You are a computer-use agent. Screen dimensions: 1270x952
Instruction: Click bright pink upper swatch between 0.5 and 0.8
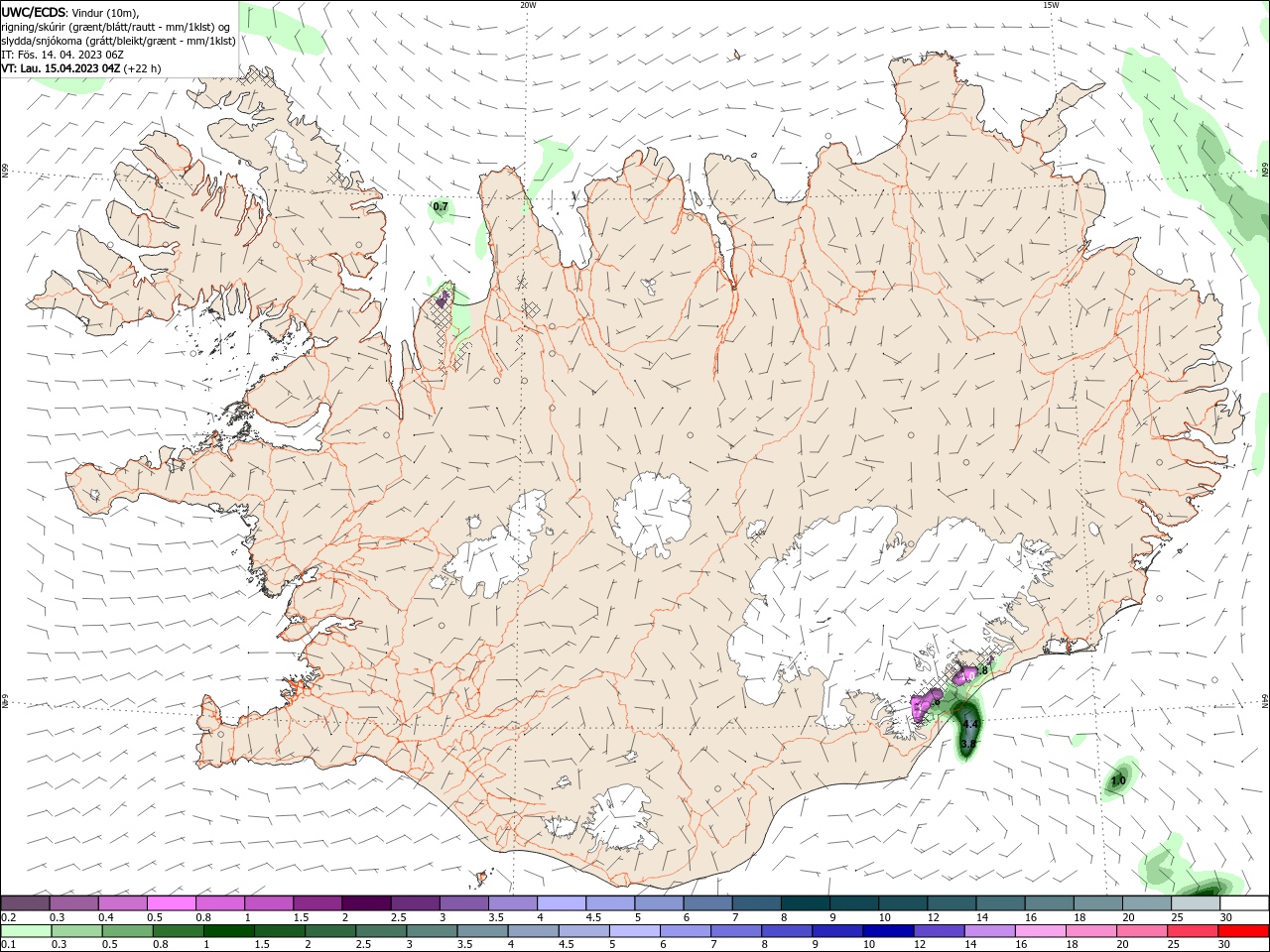(x=171, y=903)
